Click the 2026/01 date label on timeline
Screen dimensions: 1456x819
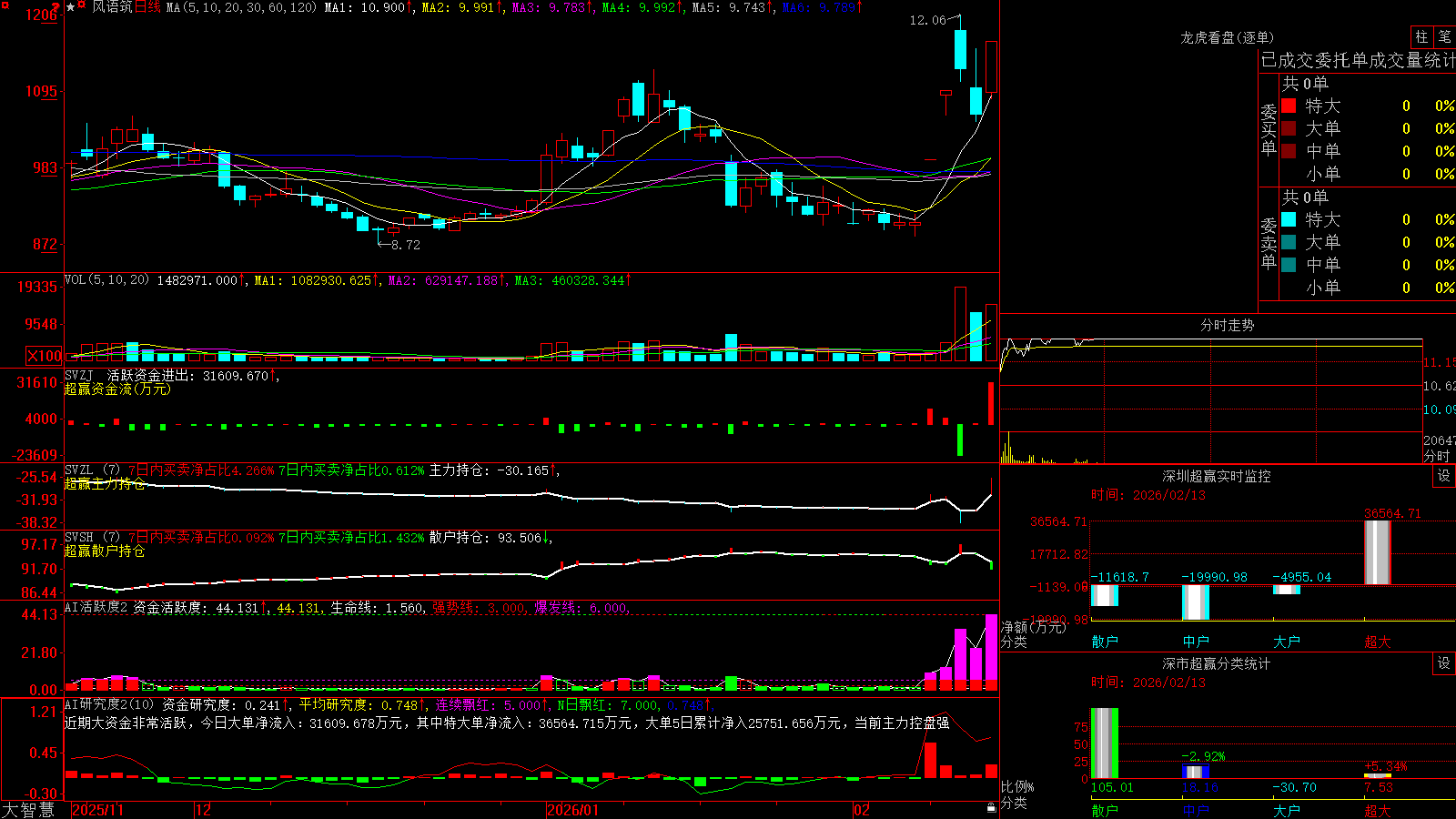[573, 810]
